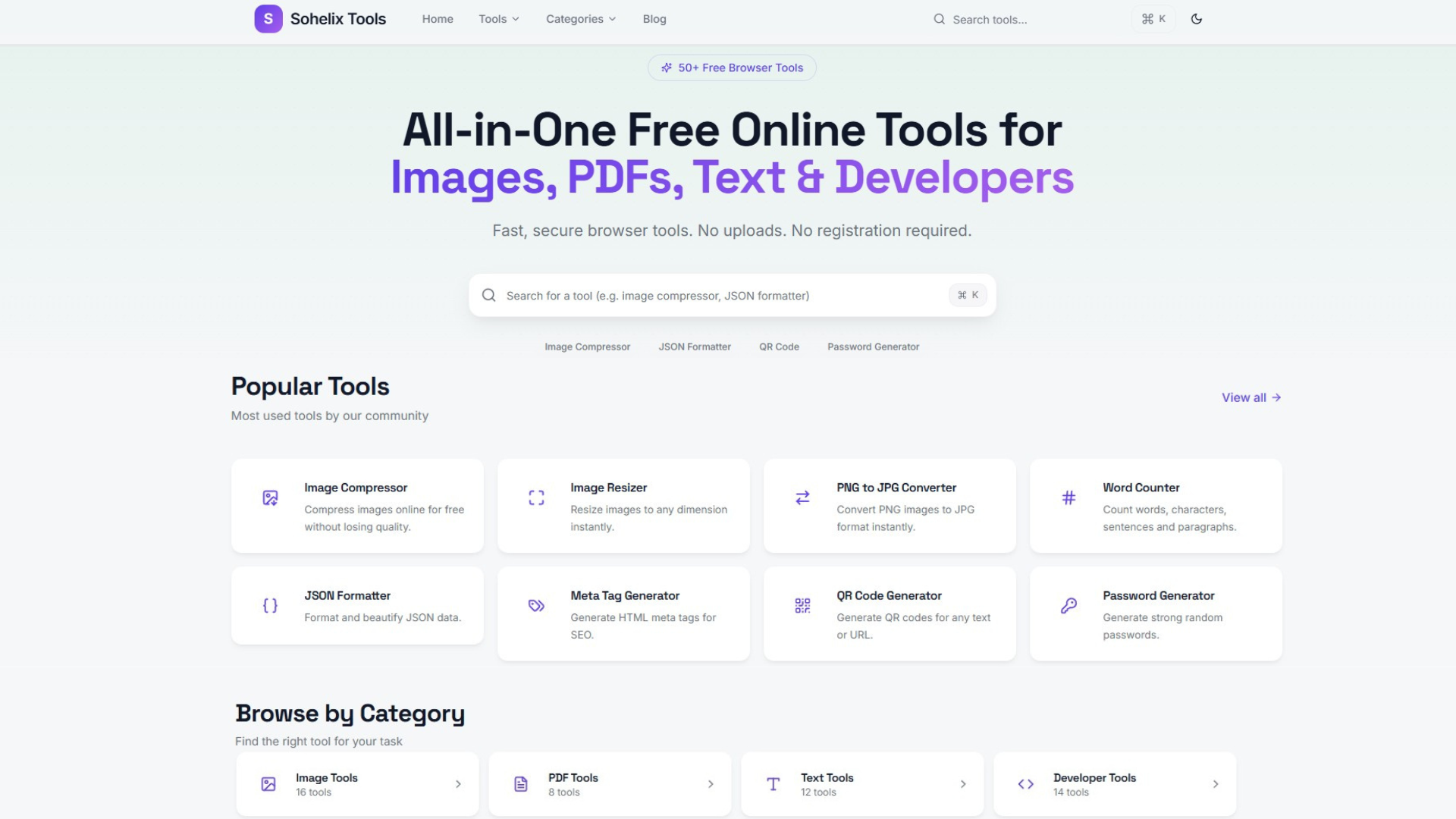Click the JSON Formatter braces icon
The height and width of the screenshot is (819, 1456).
click(270, 606)
